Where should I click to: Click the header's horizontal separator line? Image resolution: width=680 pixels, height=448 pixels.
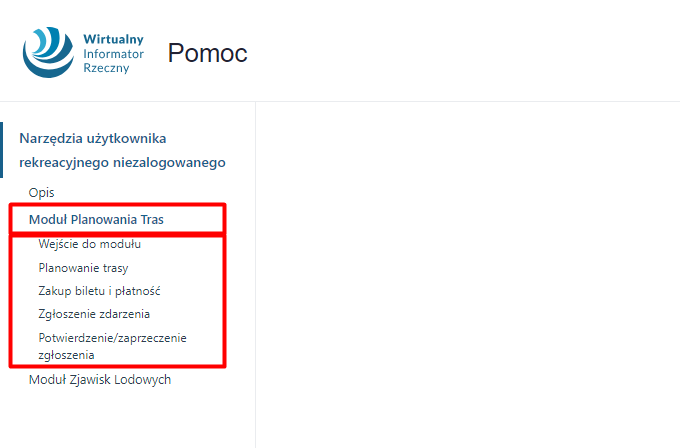340,101
